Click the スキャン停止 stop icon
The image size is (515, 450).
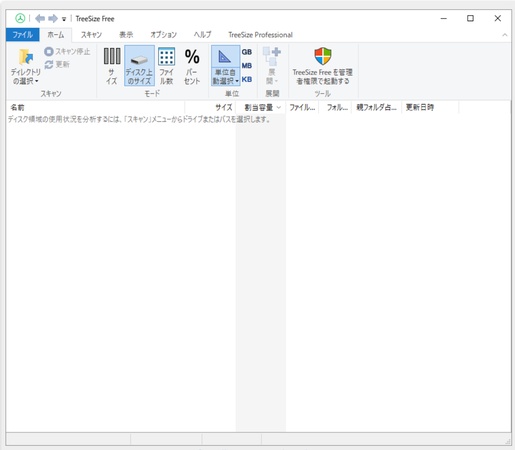pyautogui.click(x=49, y=51)
